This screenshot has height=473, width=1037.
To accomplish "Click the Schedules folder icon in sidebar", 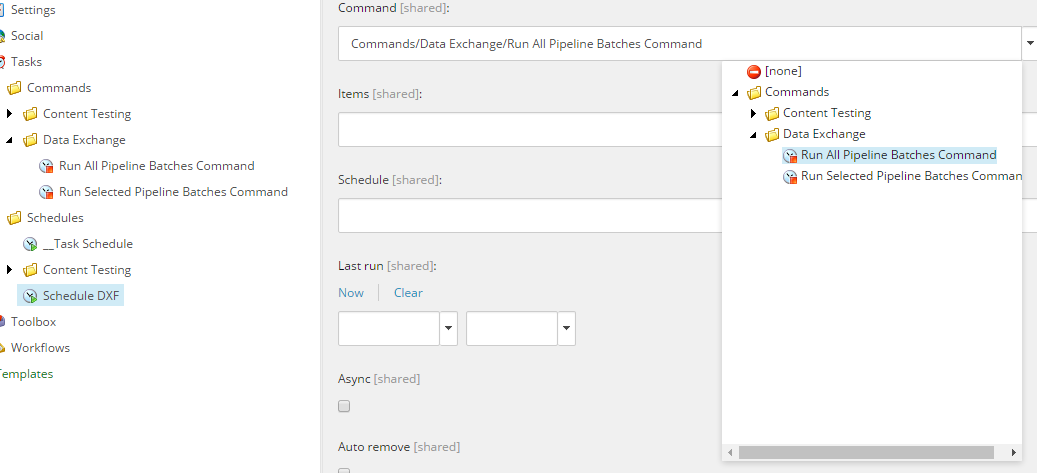I will (x=14, y=218).
